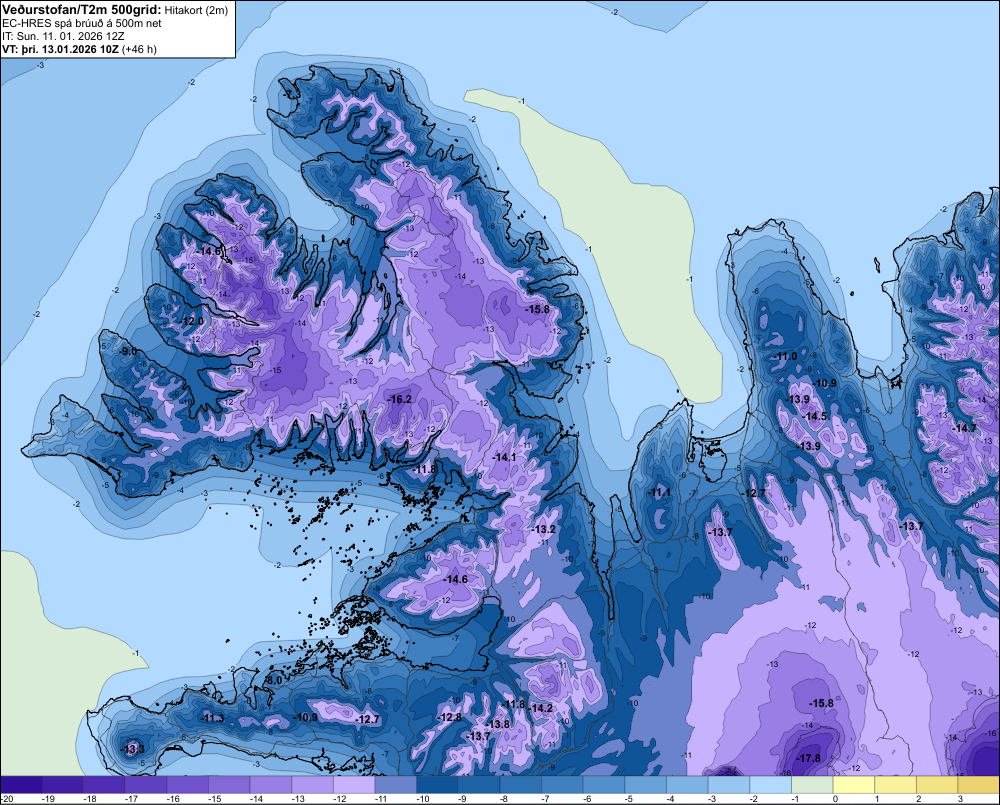
Task: Select the '0' tick label on the legend
Action: click(x=835, y=799)
